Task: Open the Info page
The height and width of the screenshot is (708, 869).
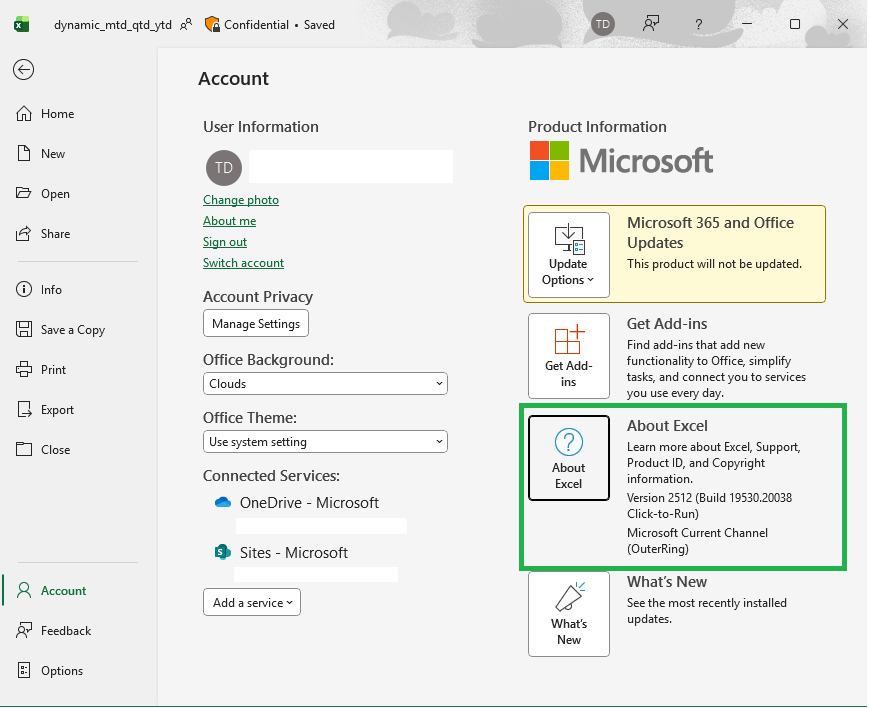Action: 39,289
